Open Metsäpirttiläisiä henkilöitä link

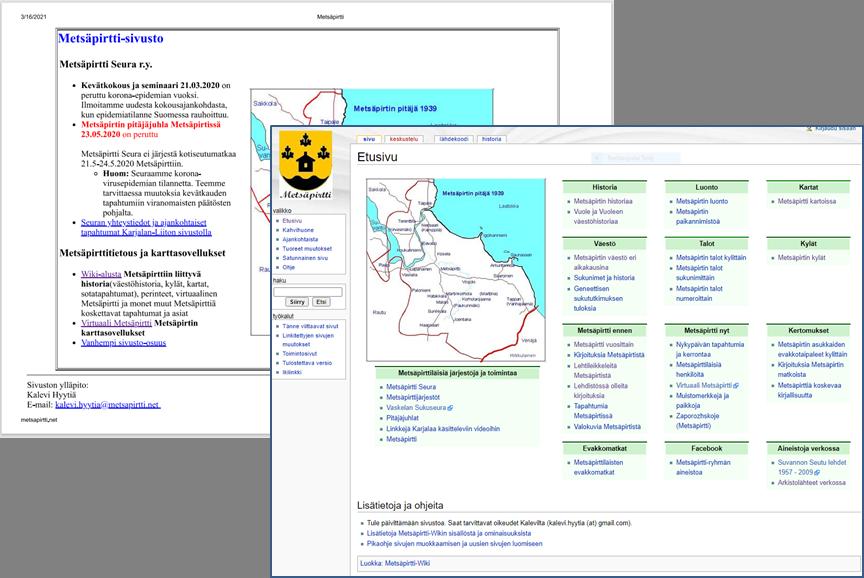(x=699, y=369)
